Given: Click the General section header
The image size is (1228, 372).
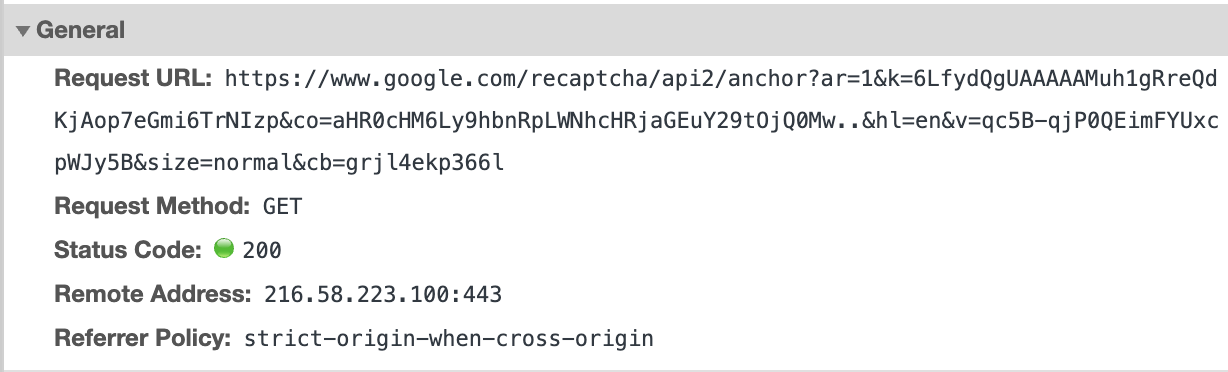Looking at the screenshot, I should click(614, 30).
